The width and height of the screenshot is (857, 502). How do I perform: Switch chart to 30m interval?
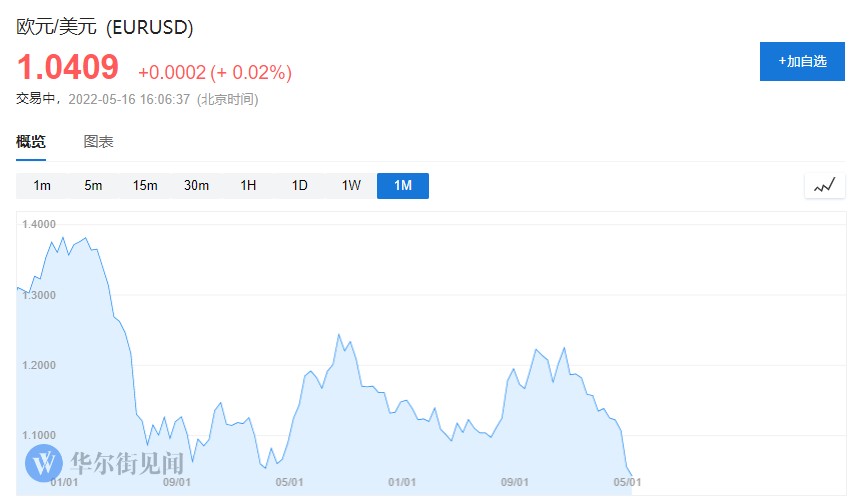click(196, 186)
